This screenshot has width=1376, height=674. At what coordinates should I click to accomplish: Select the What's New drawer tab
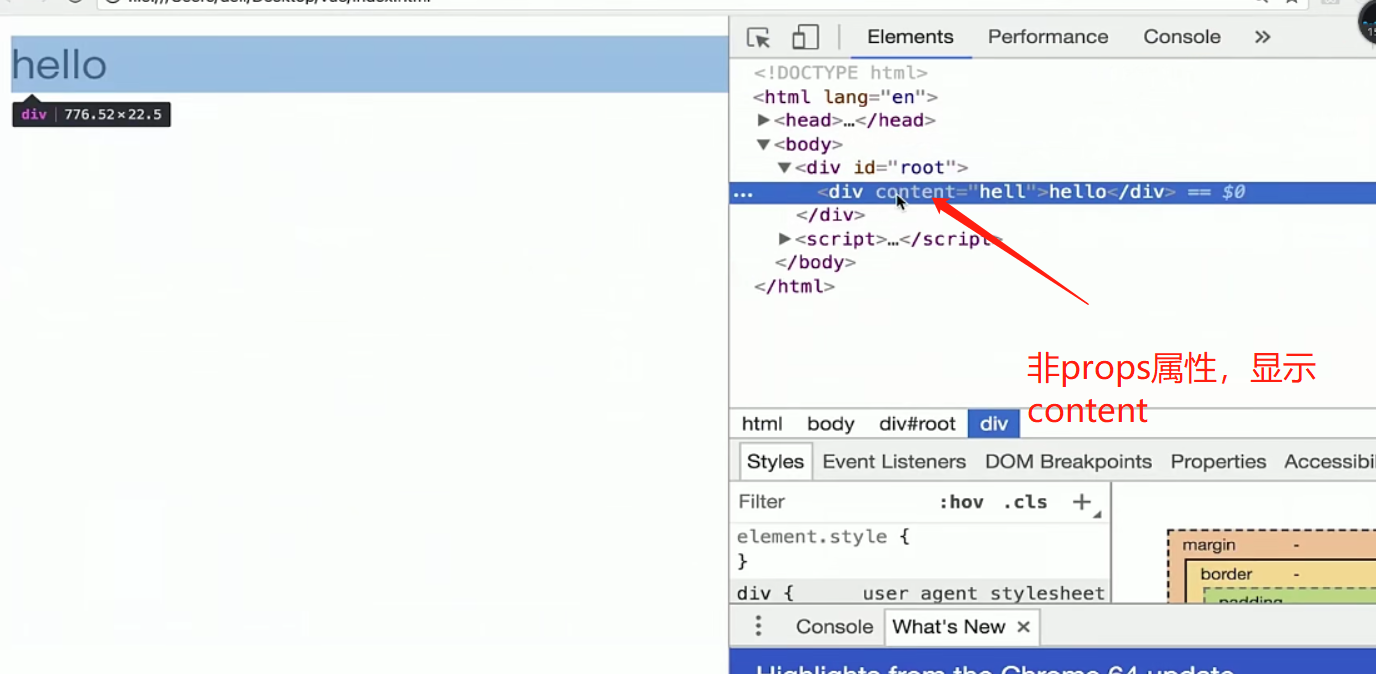948,627
